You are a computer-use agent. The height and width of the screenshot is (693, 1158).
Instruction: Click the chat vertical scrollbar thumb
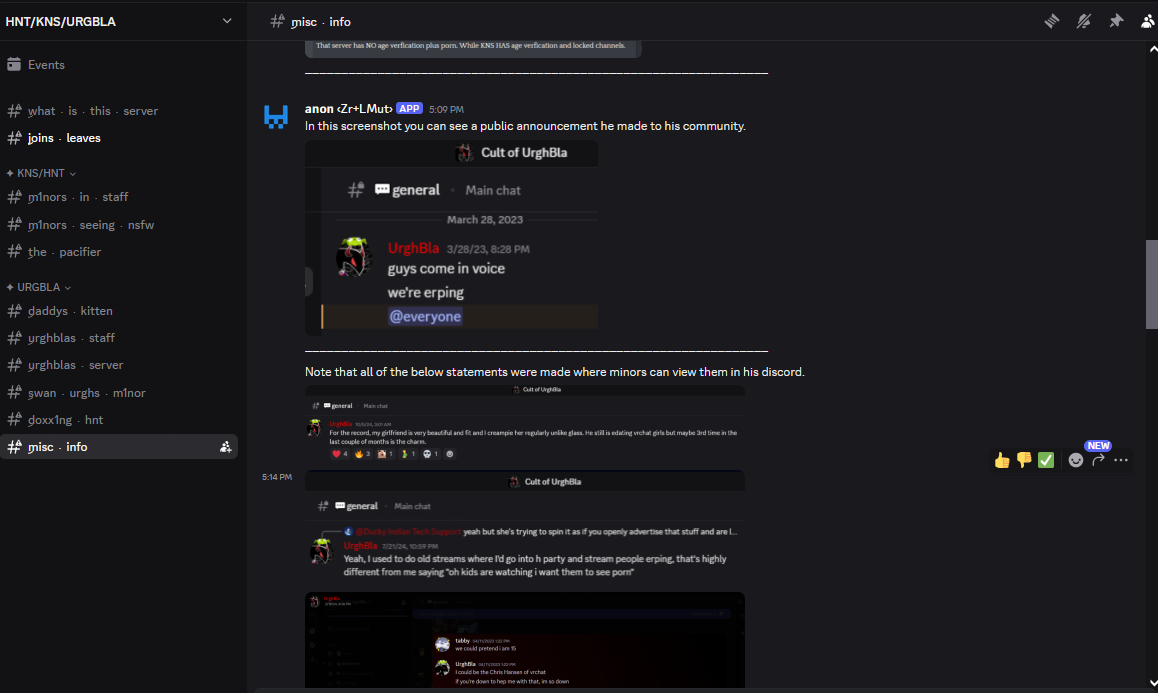pyautogui.click(x=1151, y=284)
